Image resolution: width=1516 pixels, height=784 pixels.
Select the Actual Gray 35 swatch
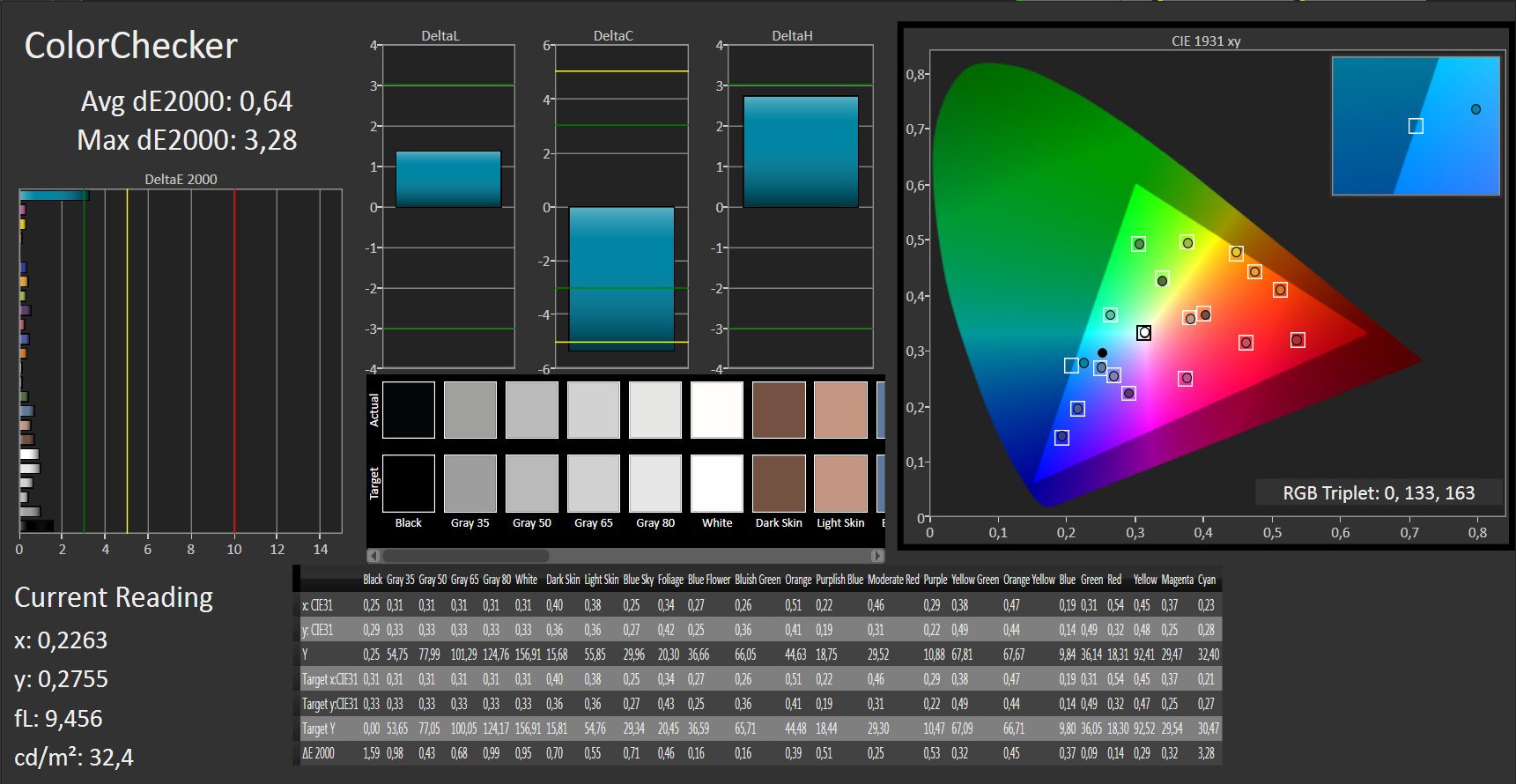(x=470, y=410)
